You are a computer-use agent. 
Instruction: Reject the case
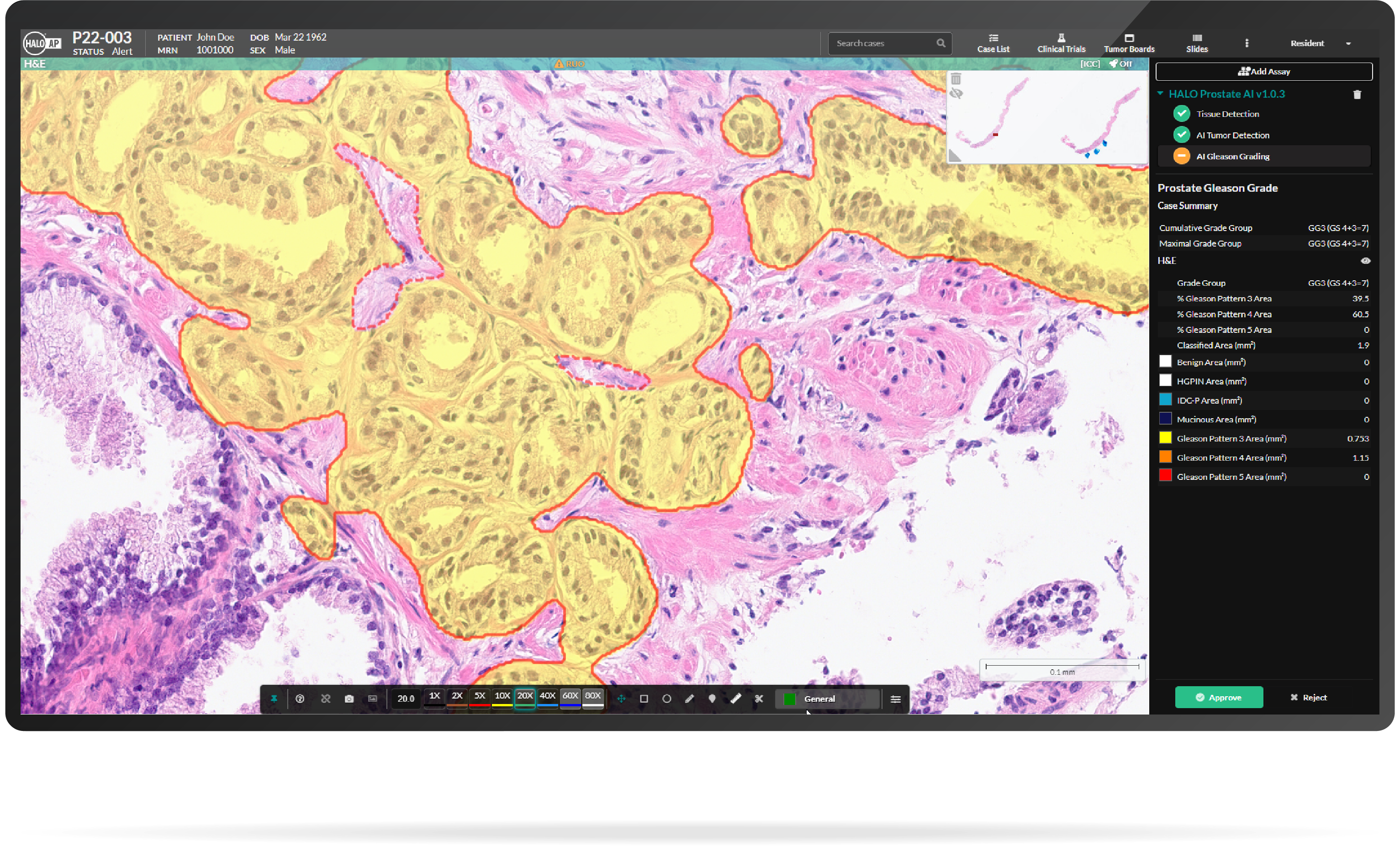tap(1309, 697)
